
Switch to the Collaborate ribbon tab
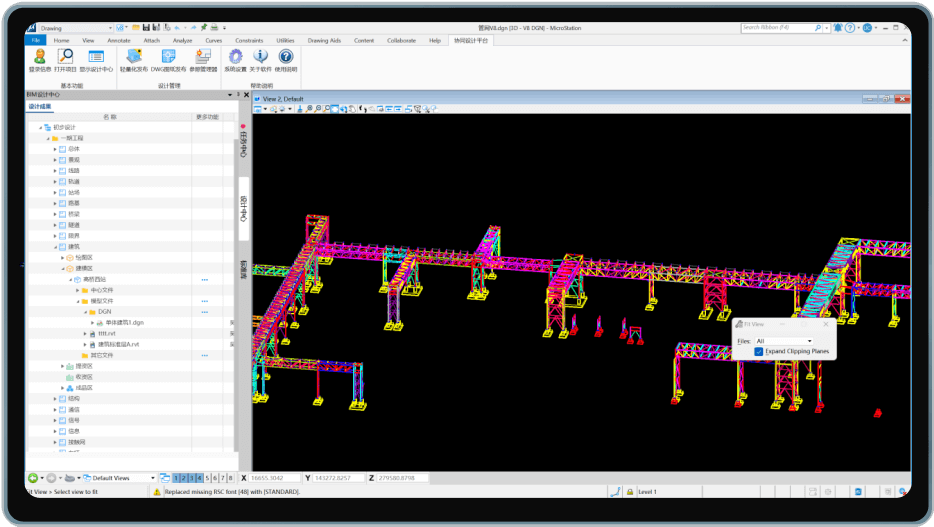(x=401, y=40)
